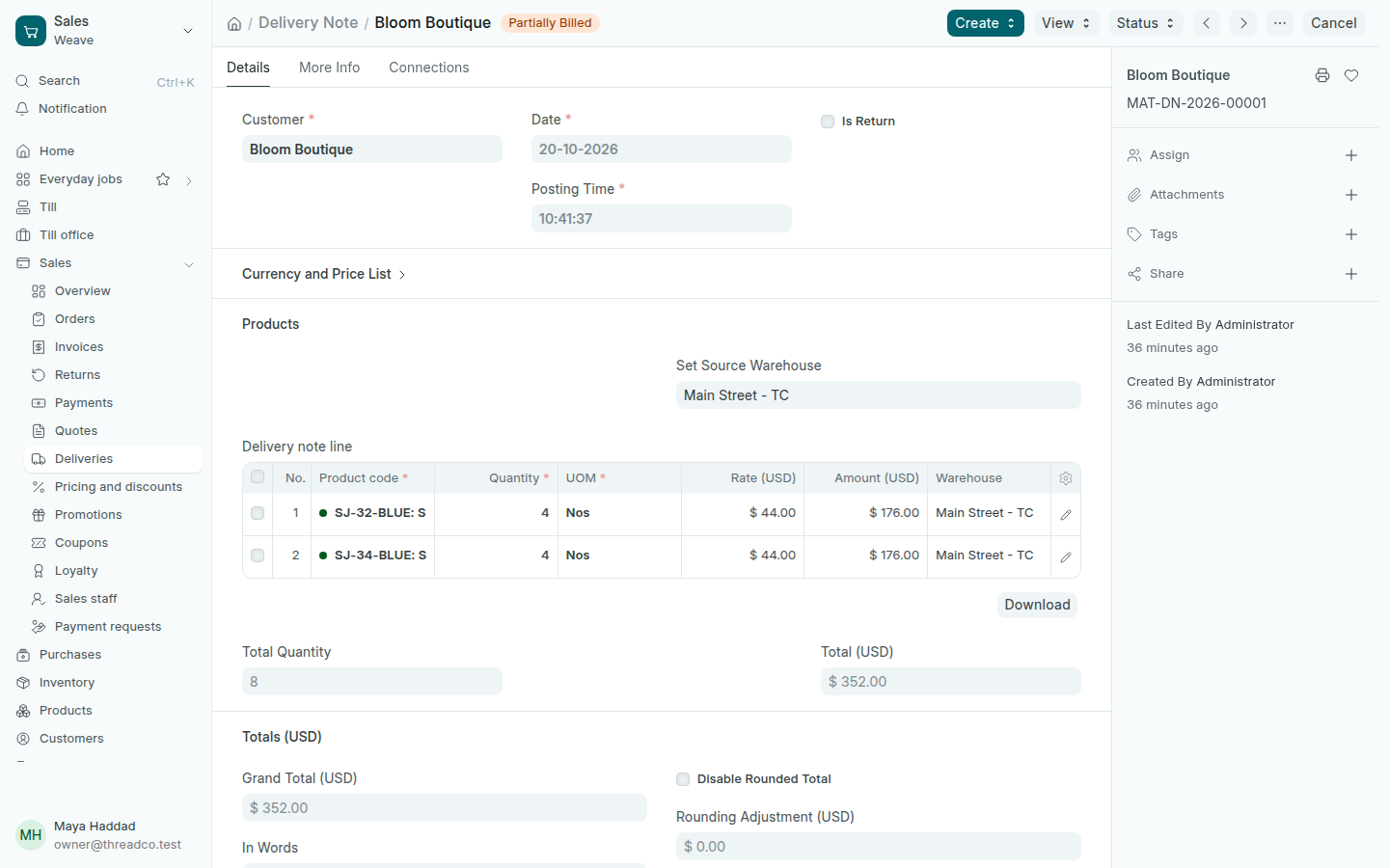
Task: Open table column settings gear
Action: coord(1066,478)
